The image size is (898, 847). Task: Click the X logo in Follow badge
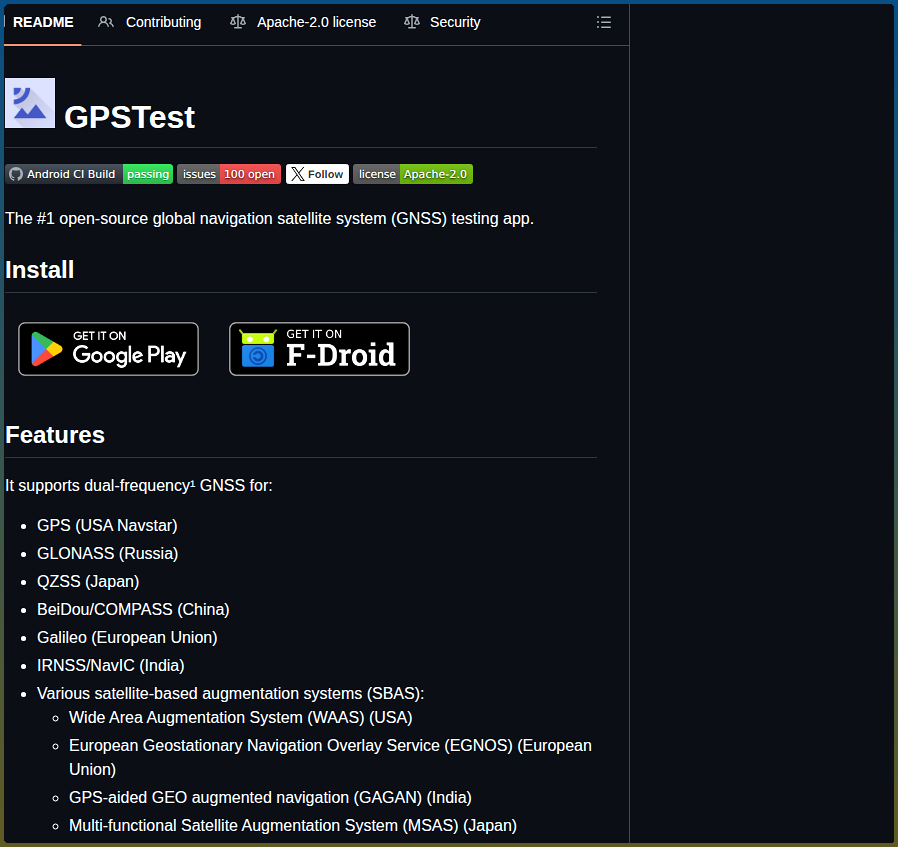(x=297, y=174)
